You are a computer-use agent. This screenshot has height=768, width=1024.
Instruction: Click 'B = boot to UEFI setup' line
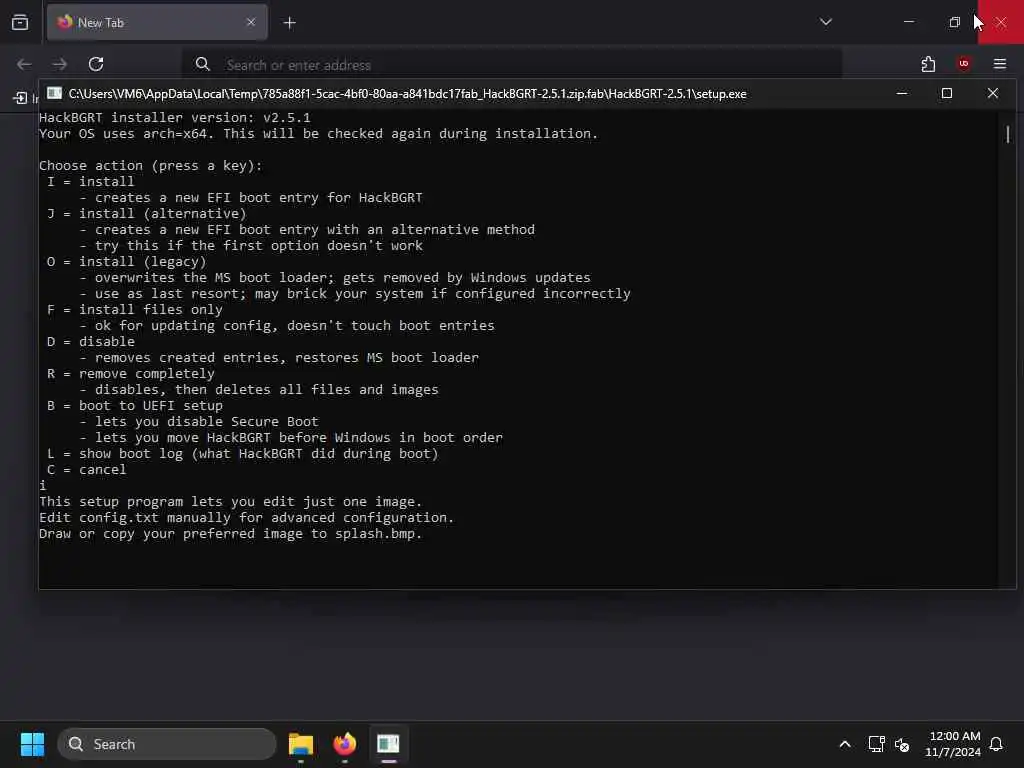[x=135, y=406]
